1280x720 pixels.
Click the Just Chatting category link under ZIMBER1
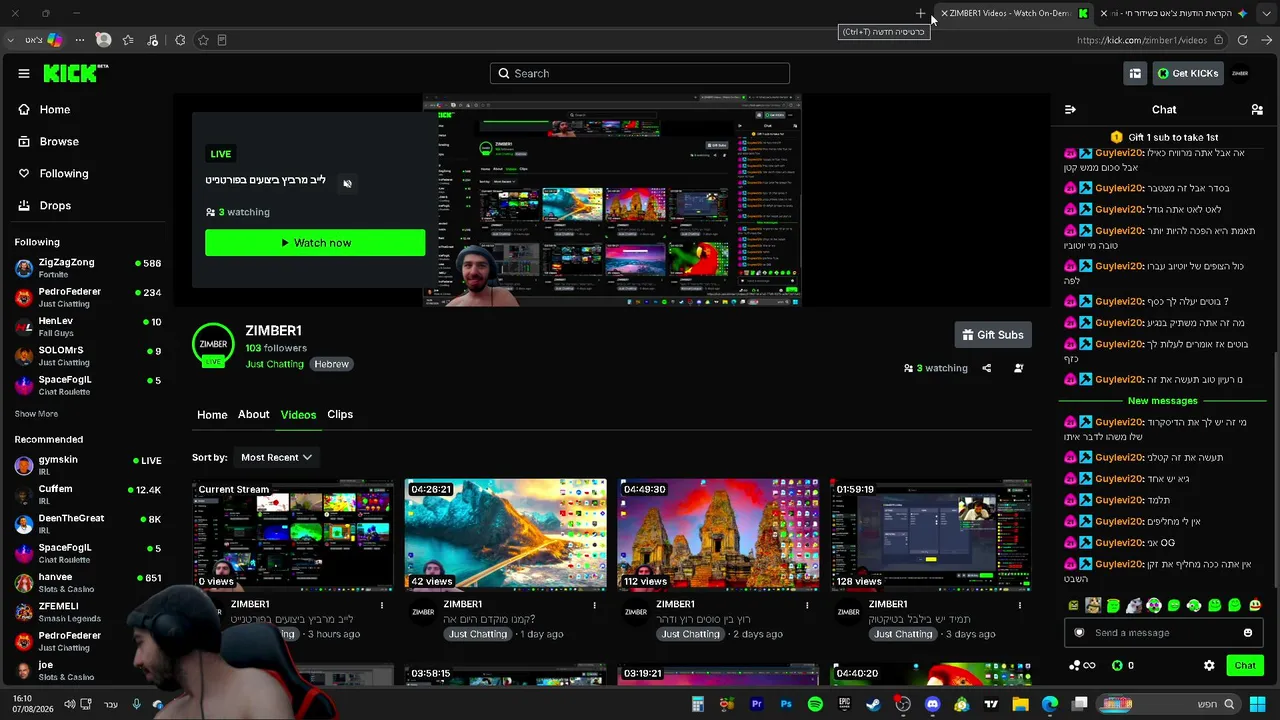pyautogui.click(x=274, y=364)
